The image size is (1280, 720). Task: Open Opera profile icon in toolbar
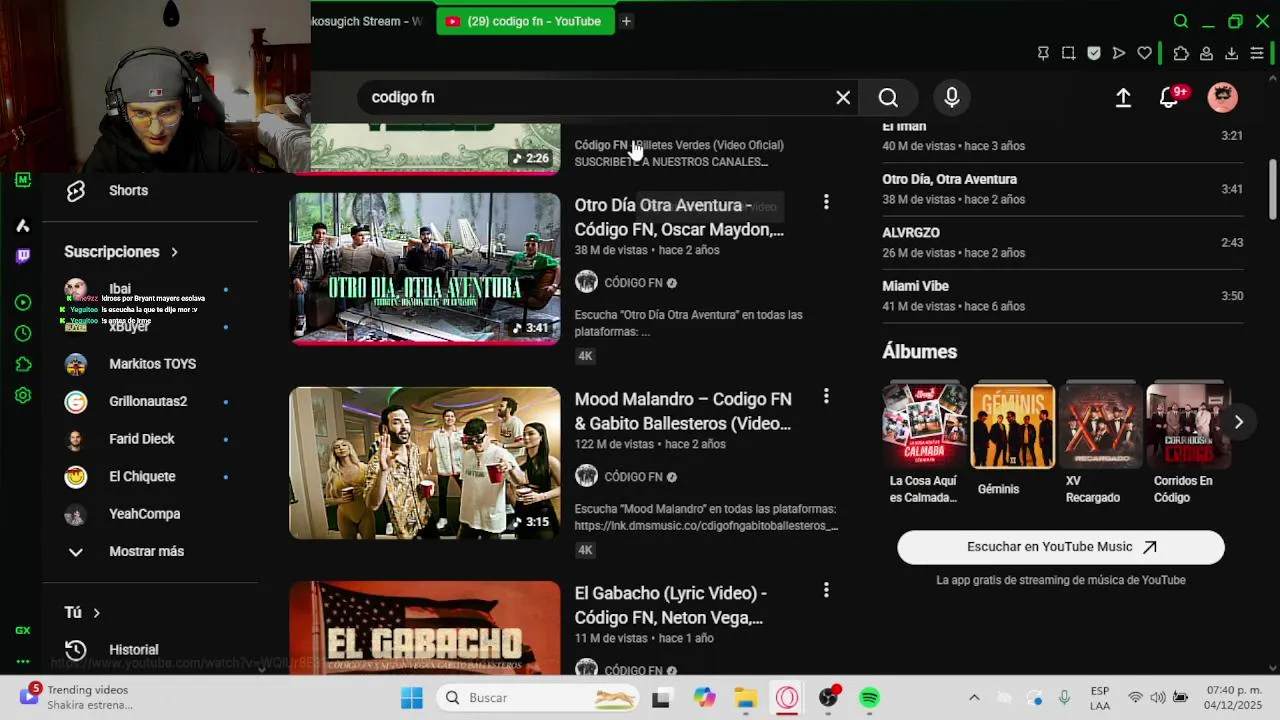click(x=1207, y=53)
